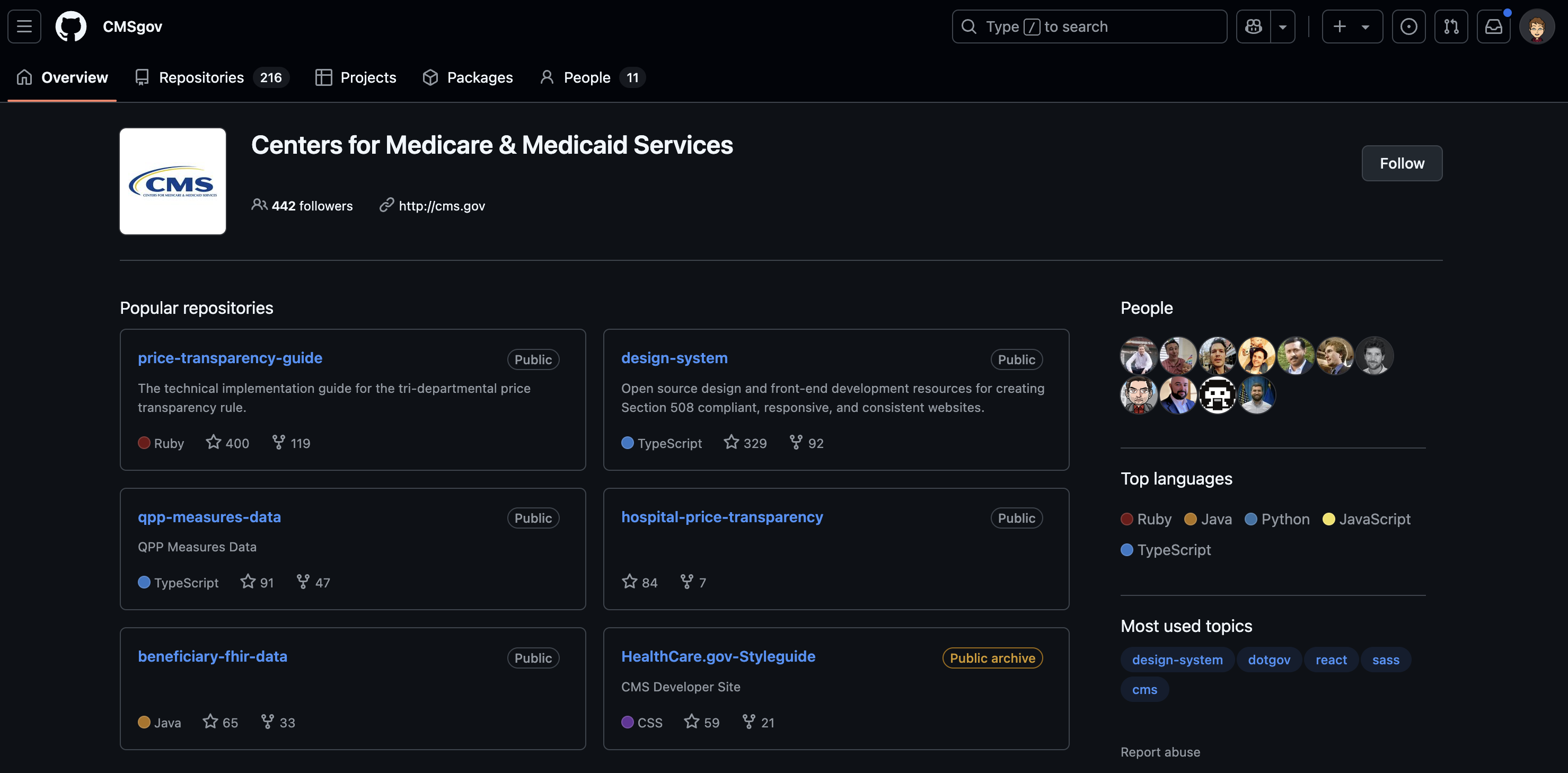1568x773 pixels.
Task: View 91 stargazers of qpp-measures-data
Action: coord(257,582)
